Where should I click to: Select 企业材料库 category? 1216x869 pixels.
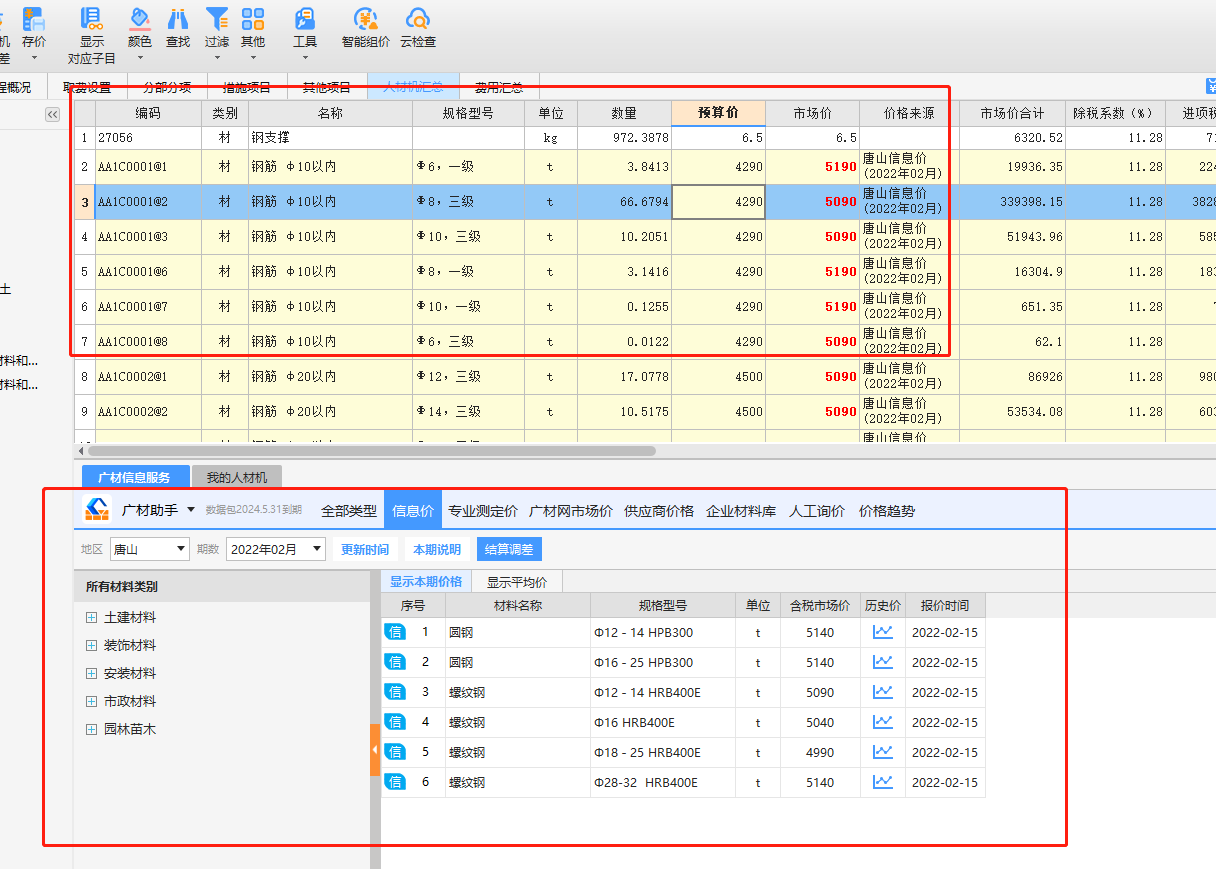point(741,511)
